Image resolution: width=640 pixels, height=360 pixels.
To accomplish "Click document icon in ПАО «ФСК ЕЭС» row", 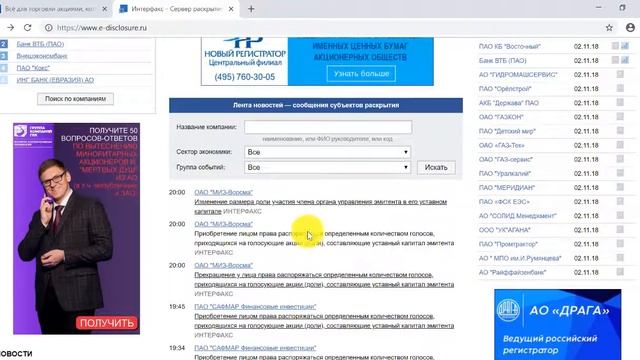I will [620, 201].
